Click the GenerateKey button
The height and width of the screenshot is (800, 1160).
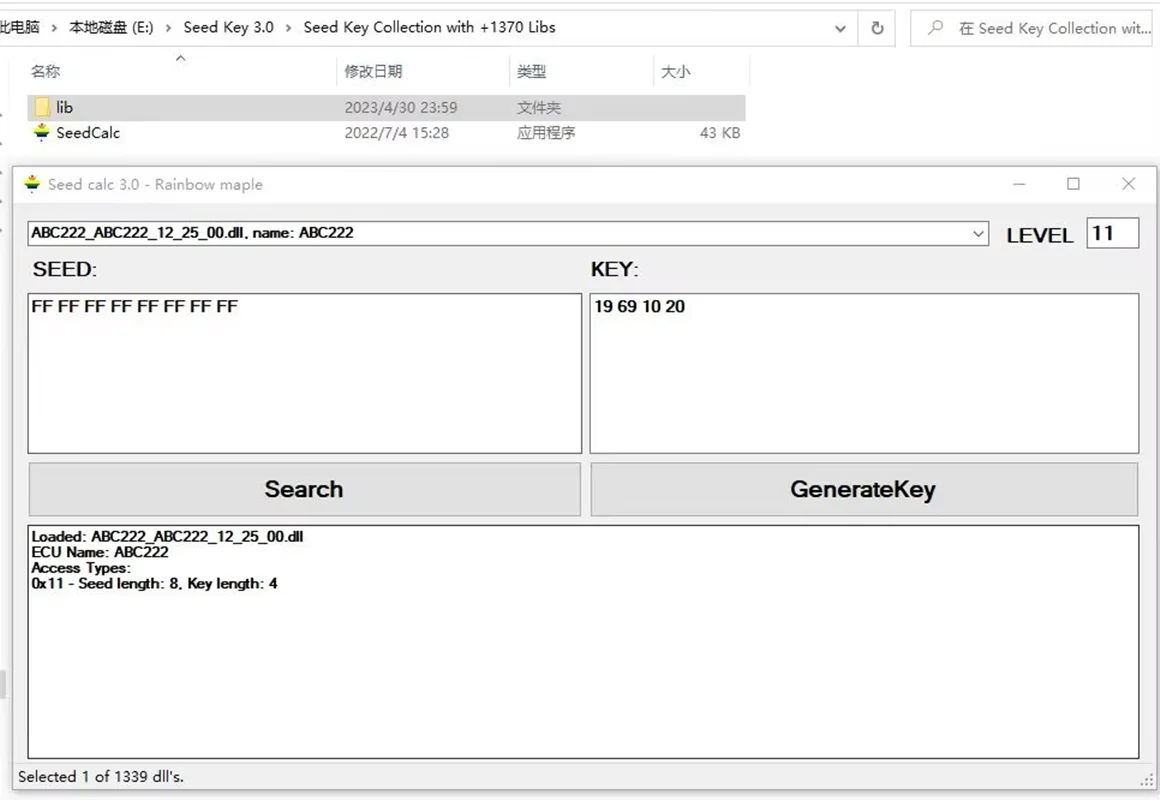[863, 489]
